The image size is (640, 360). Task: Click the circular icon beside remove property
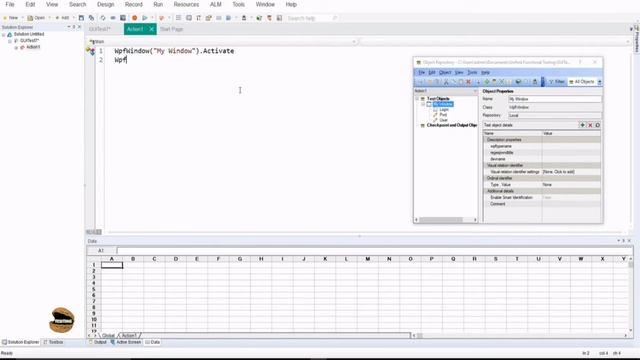pyautogui.click(x=598, y=125)
